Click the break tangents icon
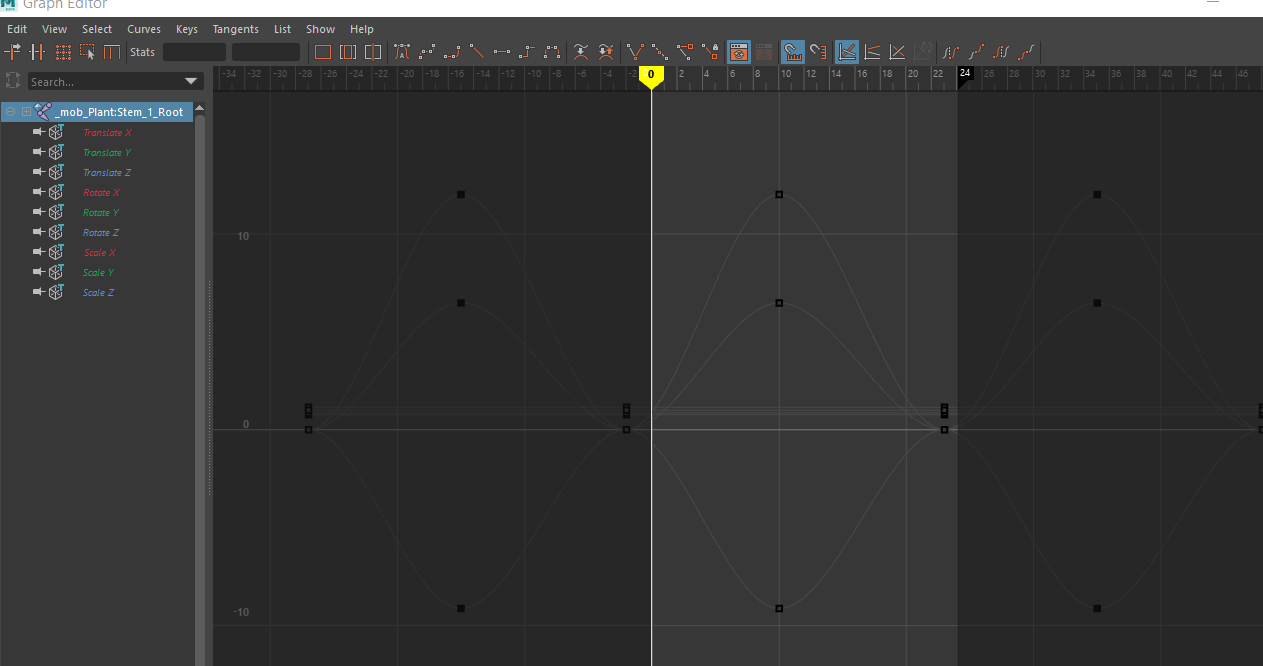Screen dimensions: 1263x666 click(633, 51)
